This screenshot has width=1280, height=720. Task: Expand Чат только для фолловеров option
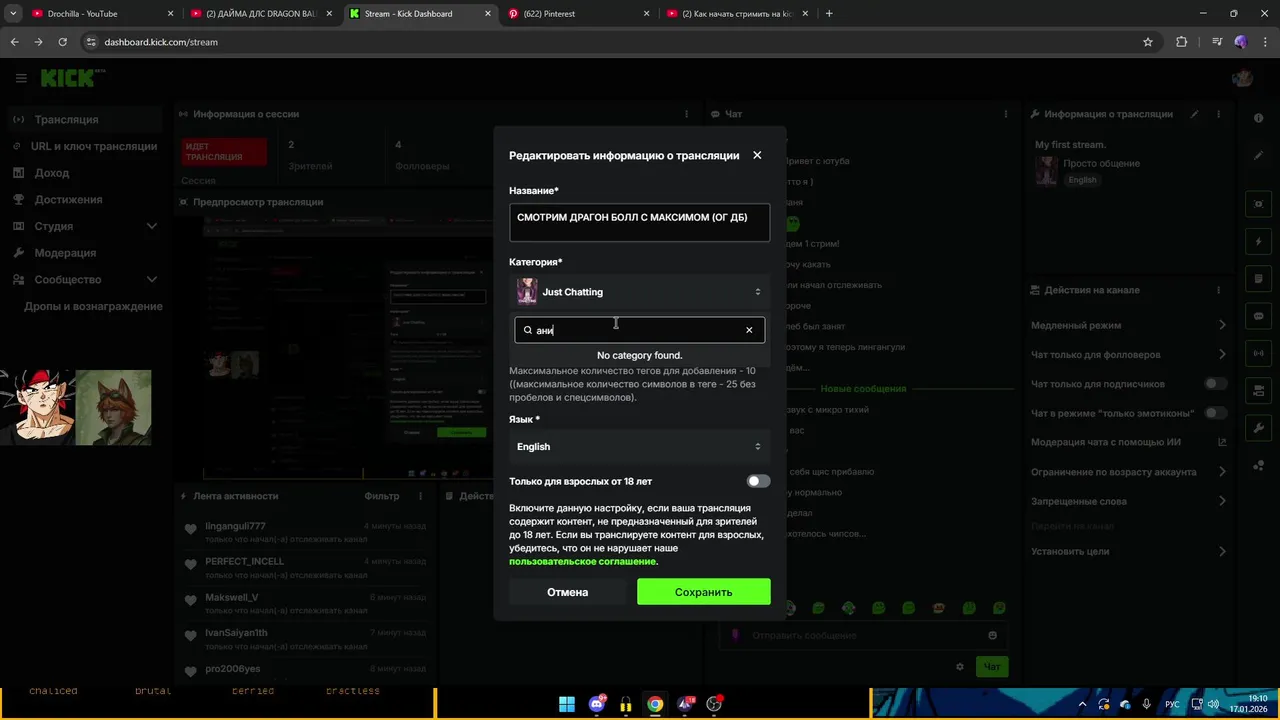point(1129,354)
